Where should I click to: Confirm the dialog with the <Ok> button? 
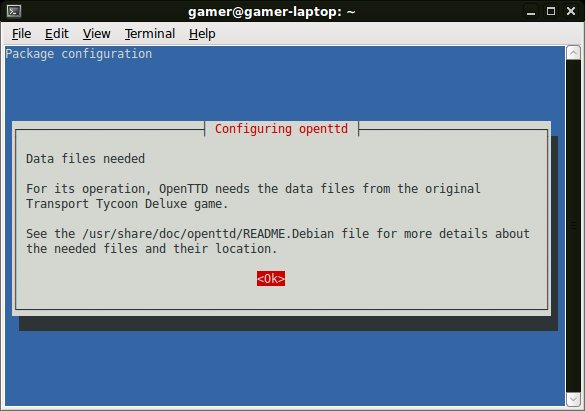coord(271,279)
